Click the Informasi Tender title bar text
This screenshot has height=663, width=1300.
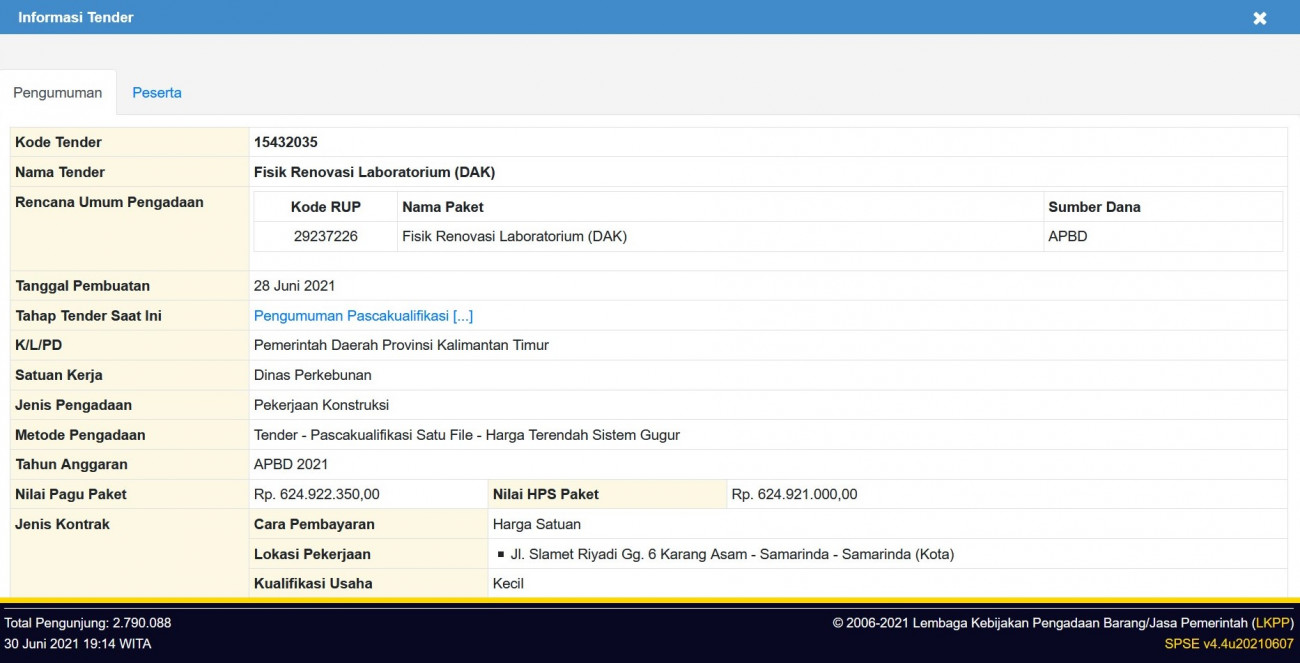pos(76,17)
